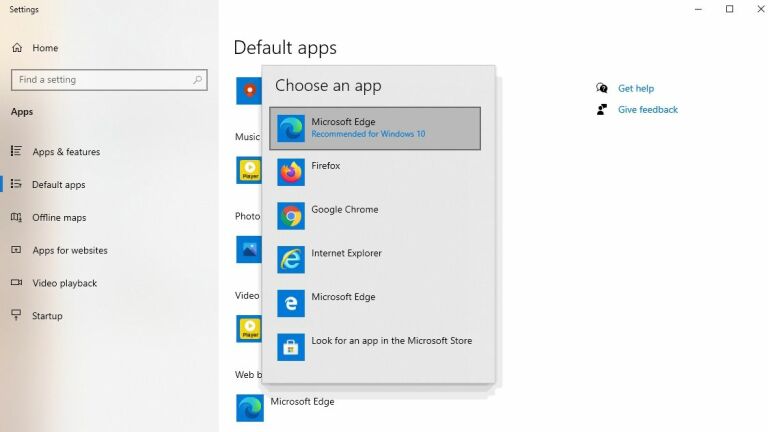
Task: Click the Video player yellow app icon
Action: (x=249, y=329)
